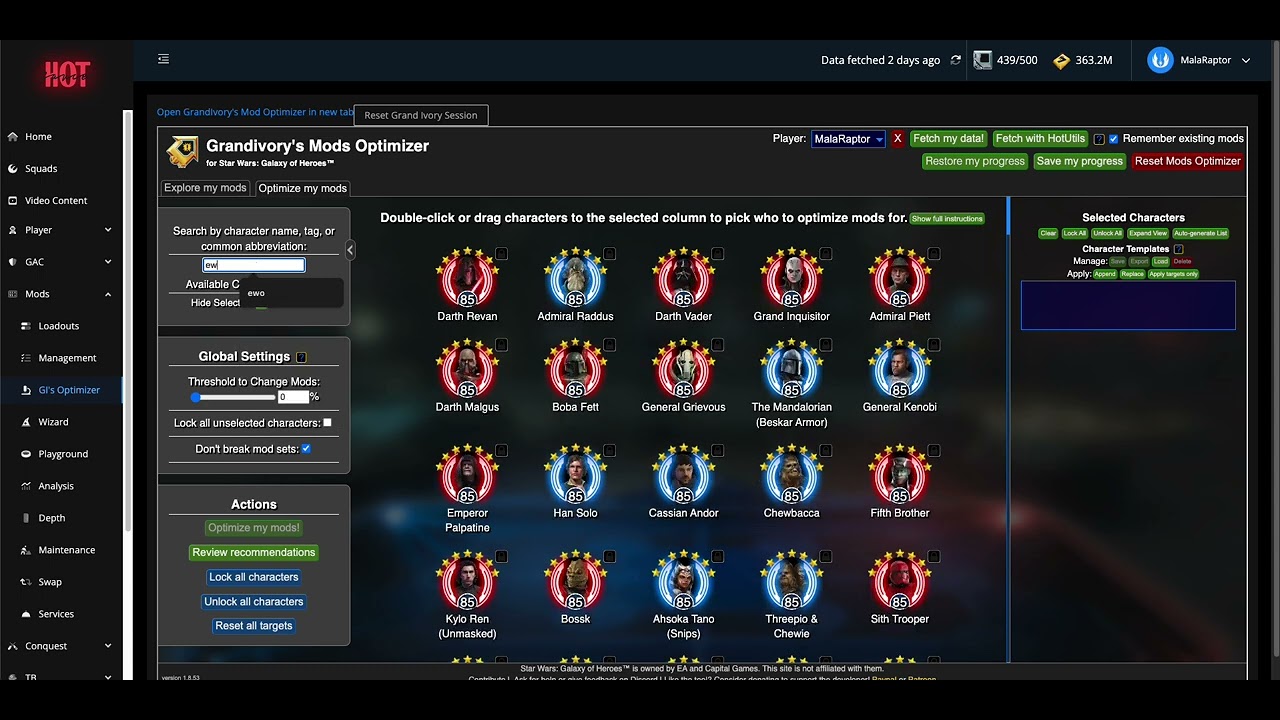Open Loadouts under Mods
Viewport: 1280px width, 720px height.
click(x=58, y=326)
